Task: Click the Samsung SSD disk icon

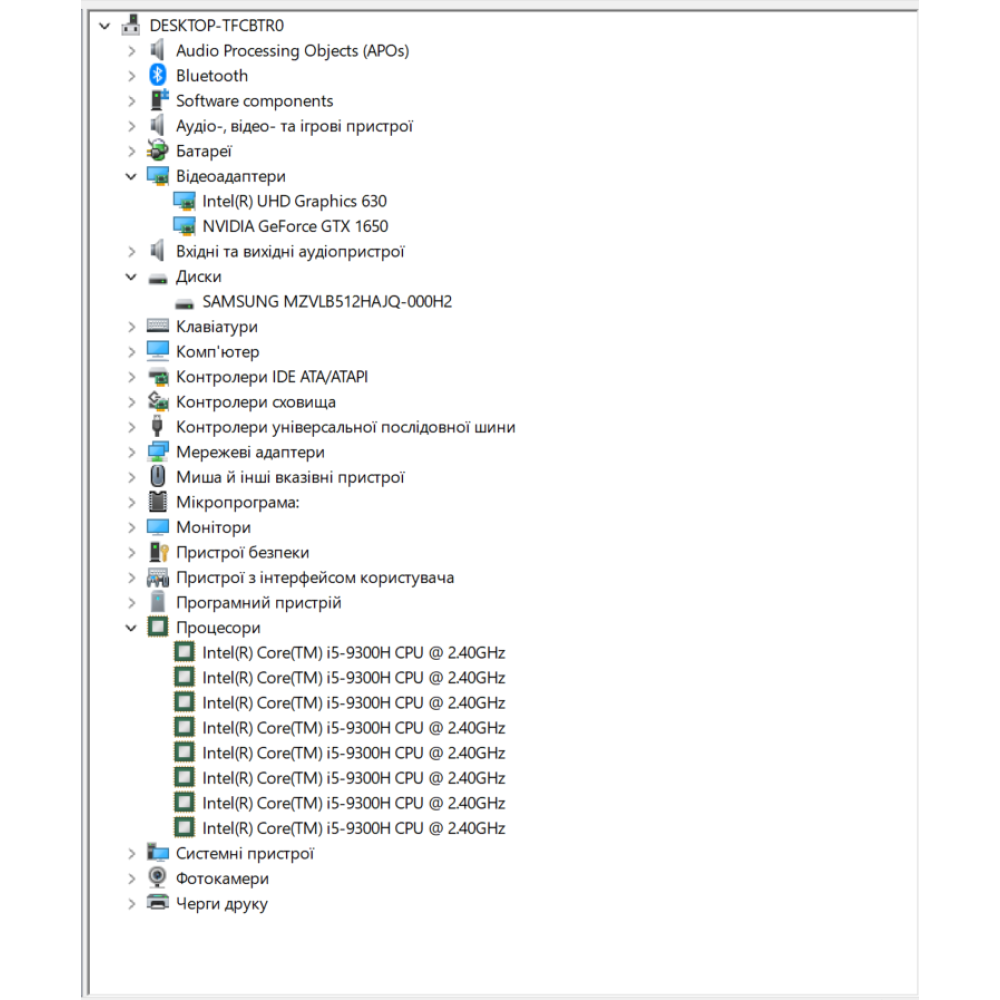Action: pos(184,304)
